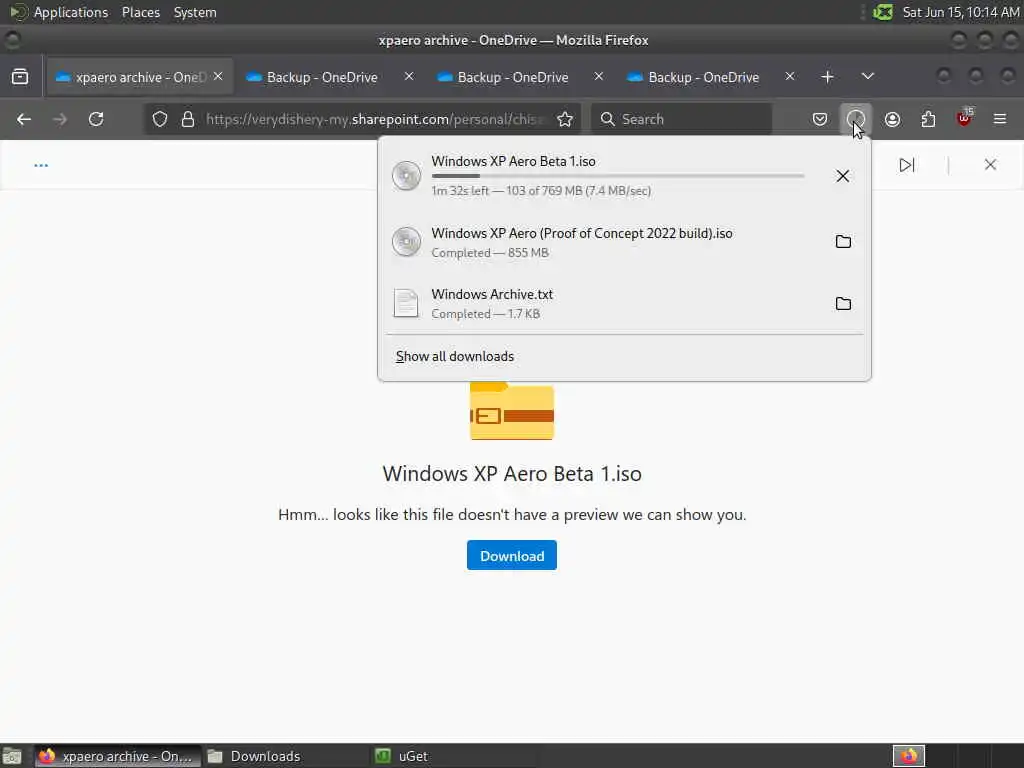This screenshot has height=768, width=1024.
Task: Open folder for Proof of Concept 2022 build.iso
Action: click(843, 242)
